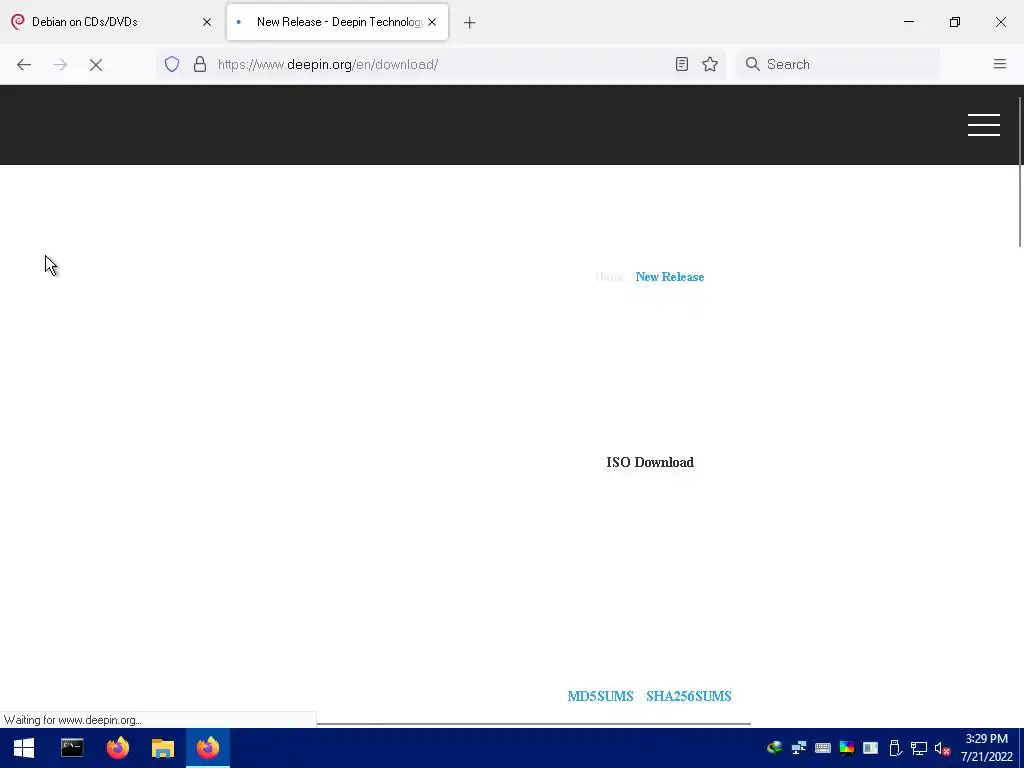Close the Debian on CDs/DVDs tab
The image size is (1024, 768).
[207, 22]
